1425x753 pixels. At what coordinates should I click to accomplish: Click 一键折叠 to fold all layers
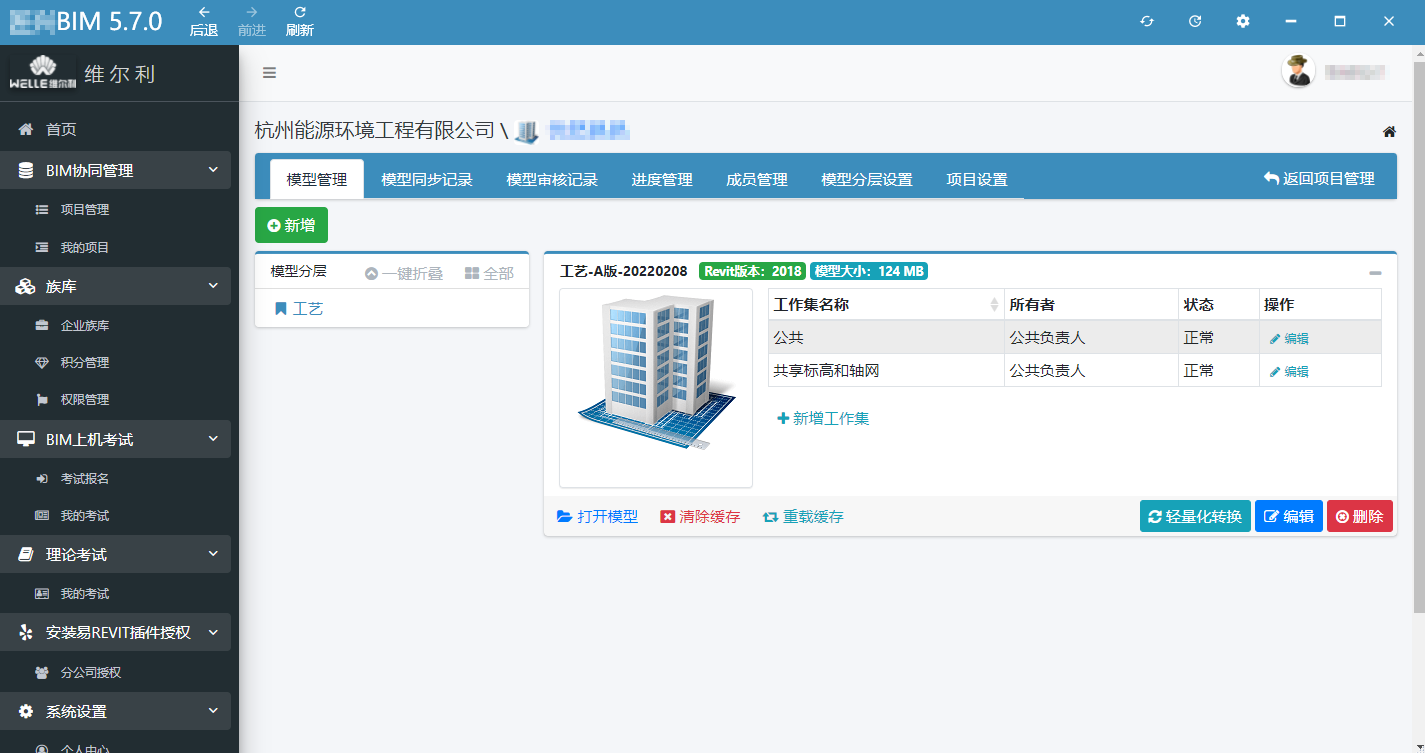click(x=403, y=273)
